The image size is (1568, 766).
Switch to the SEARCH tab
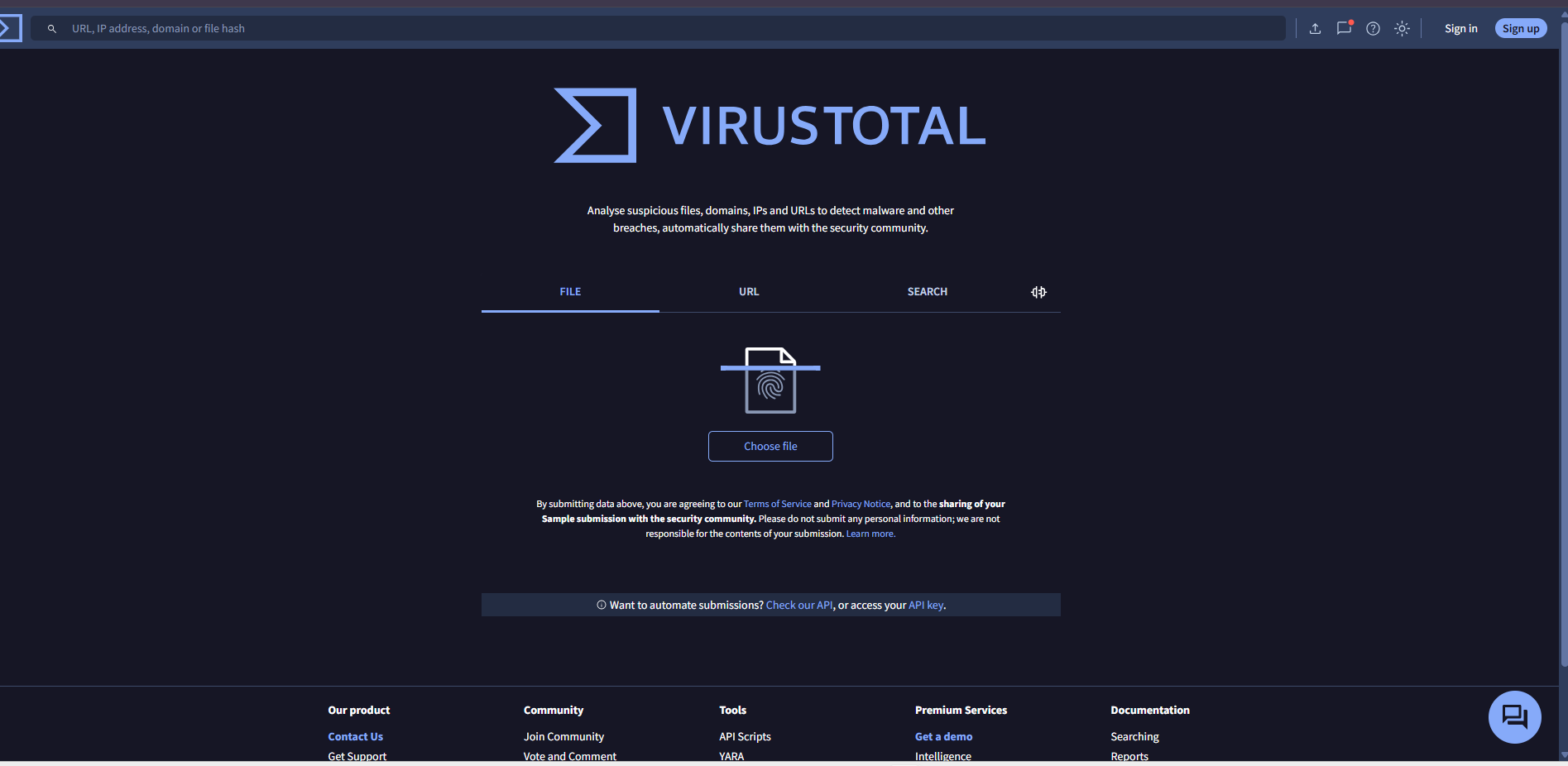click(x=927, y=292)
